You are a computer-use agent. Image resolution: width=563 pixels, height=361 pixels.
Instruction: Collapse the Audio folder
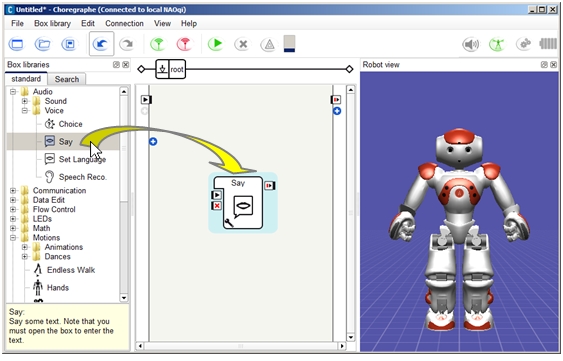(x=13, y=92)
